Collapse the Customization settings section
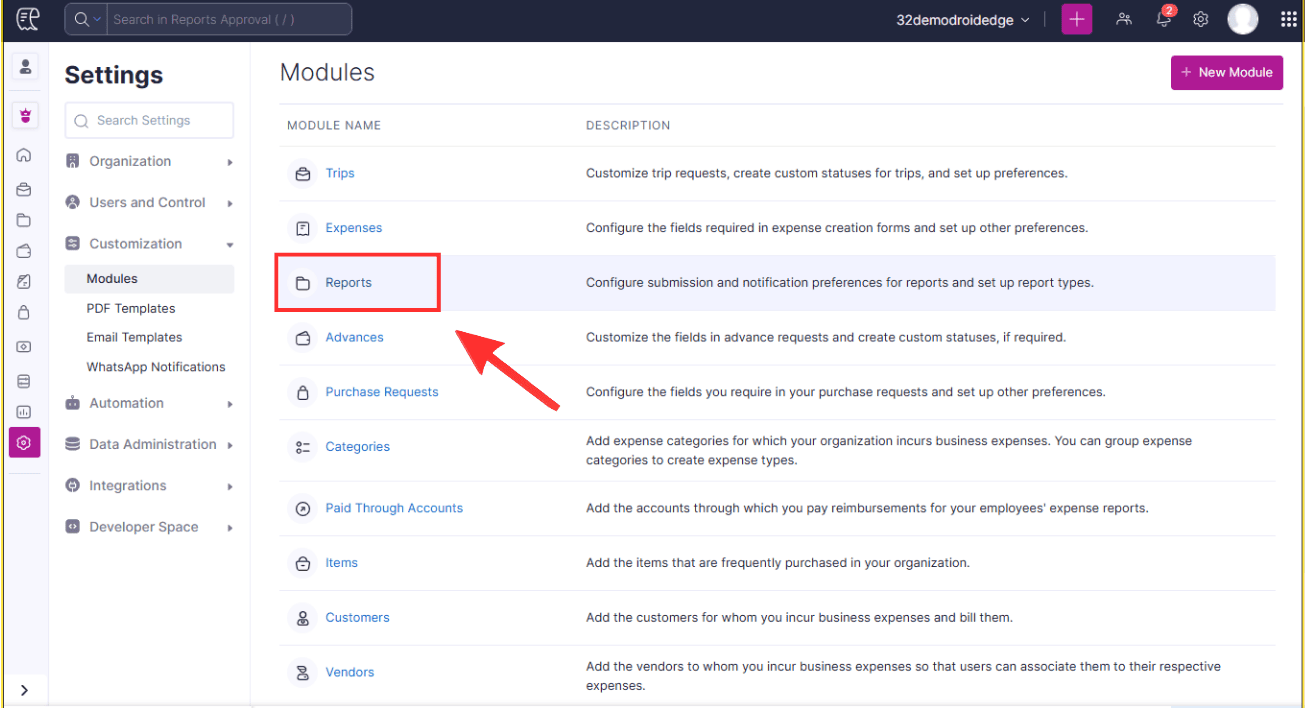1305x708 pixels. [x=149, y=244]
